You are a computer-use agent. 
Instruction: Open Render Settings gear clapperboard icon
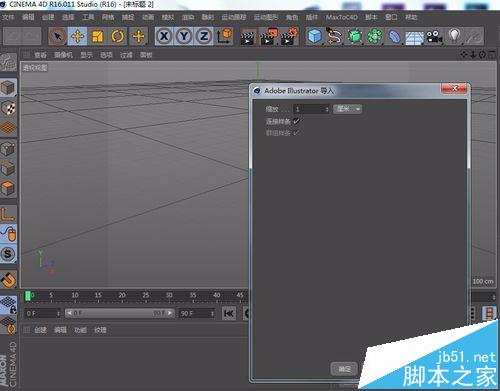coord(289,37)
